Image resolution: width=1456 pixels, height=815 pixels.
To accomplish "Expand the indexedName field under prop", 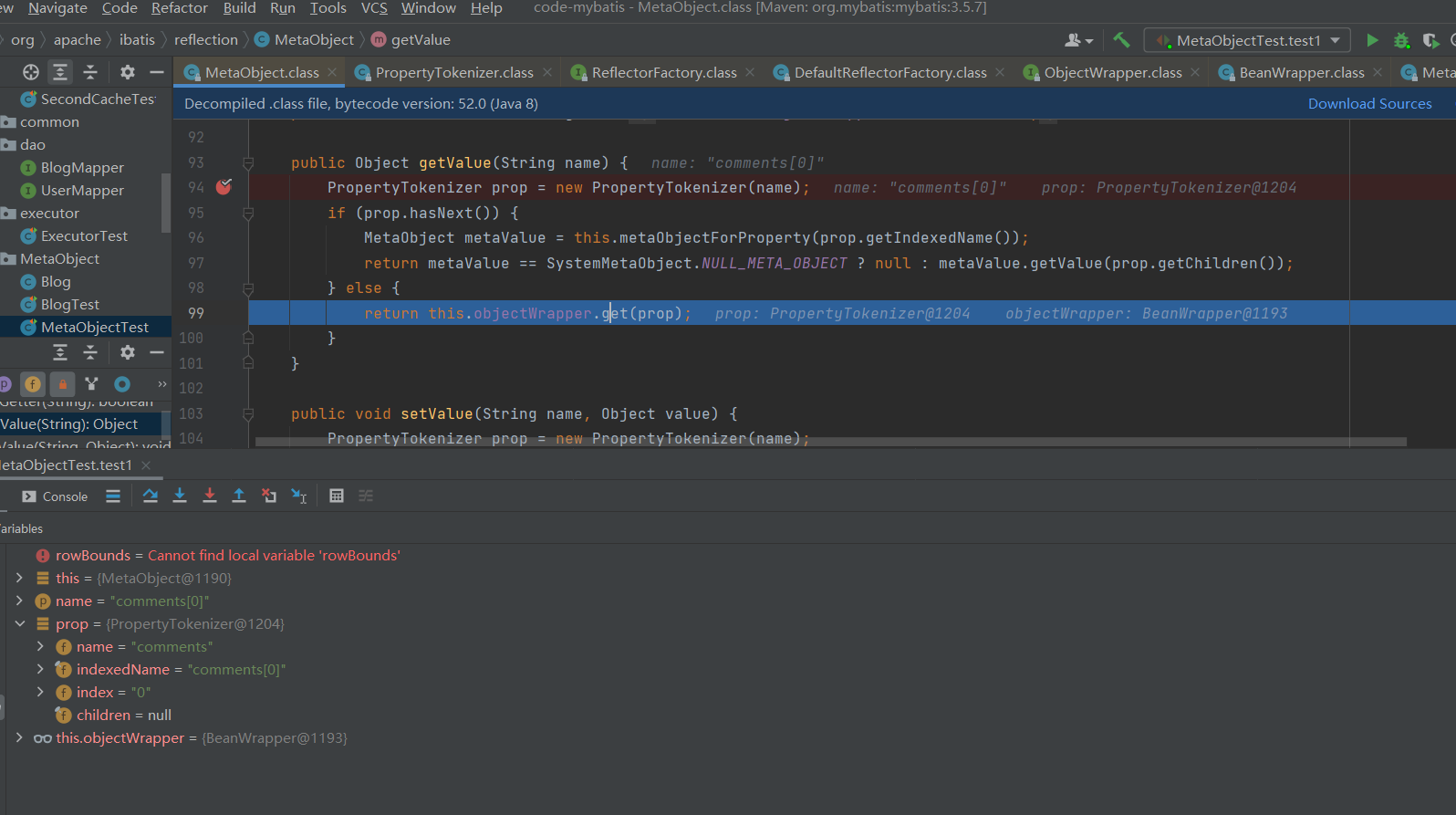I will 40,669.
